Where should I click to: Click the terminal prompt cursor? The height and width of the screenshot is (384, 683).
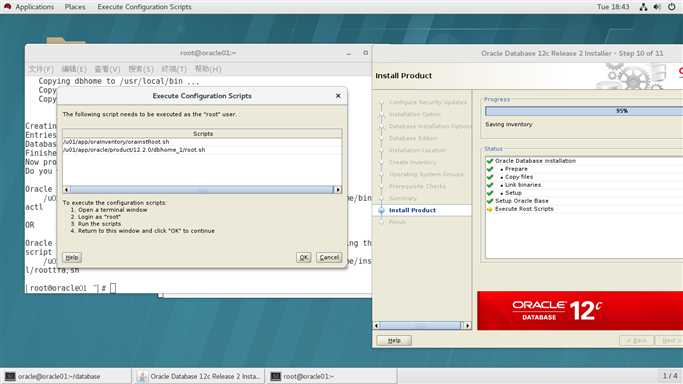(x=113, y=288)
